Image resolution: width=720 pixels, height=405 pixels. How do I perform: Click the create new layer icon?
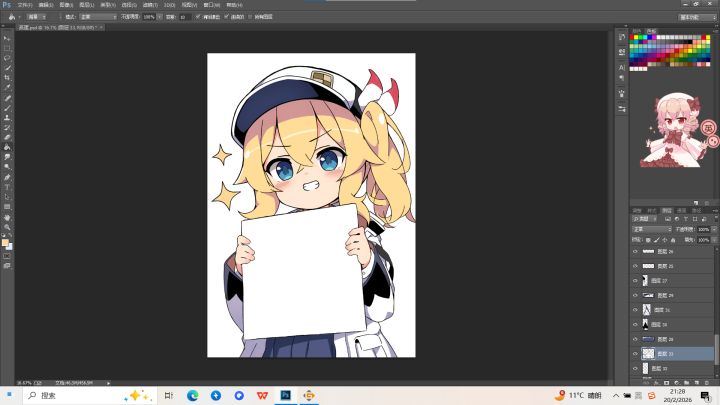(x=697, y=382)
